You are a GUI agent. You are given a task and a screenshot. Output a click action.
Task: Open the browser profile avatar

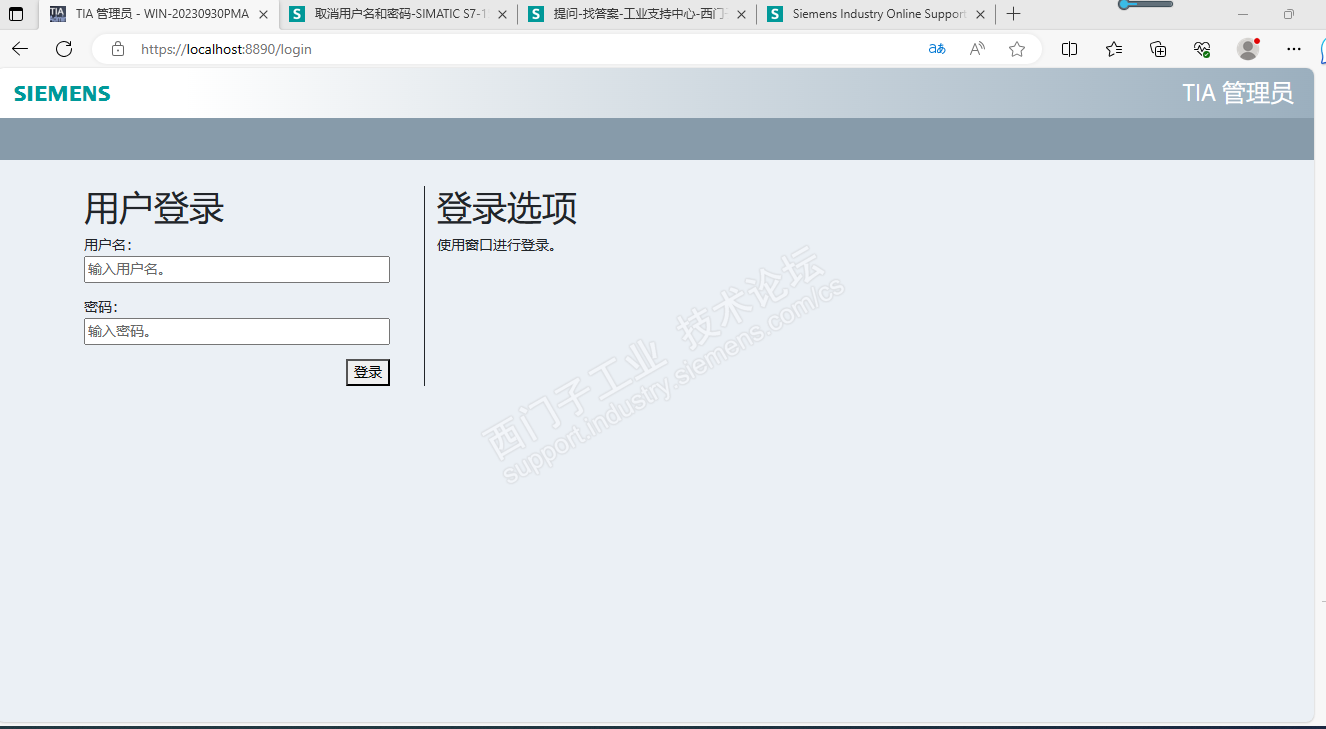[1247, 49]
